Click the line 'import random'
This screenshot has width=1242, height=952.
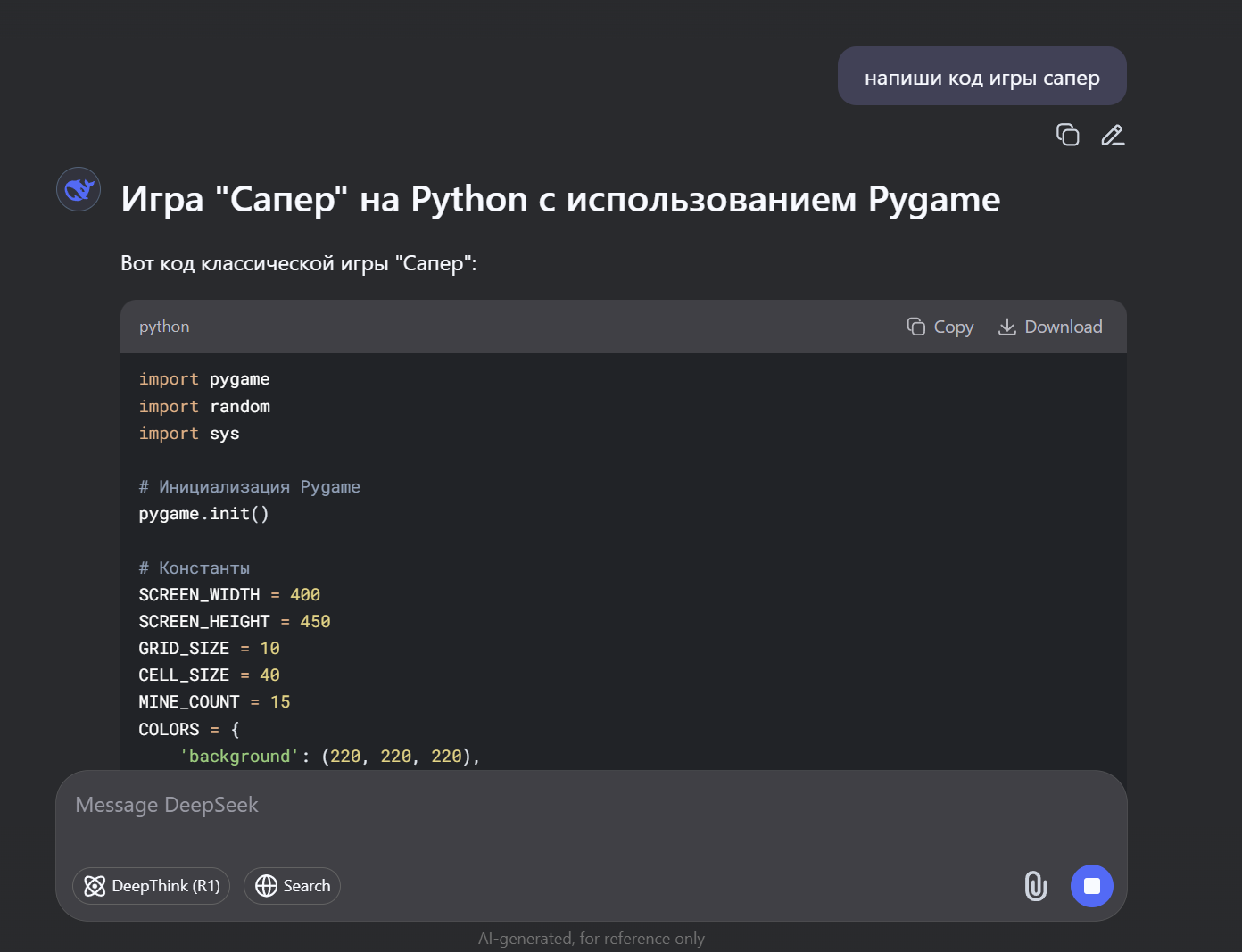coord(204,407)
